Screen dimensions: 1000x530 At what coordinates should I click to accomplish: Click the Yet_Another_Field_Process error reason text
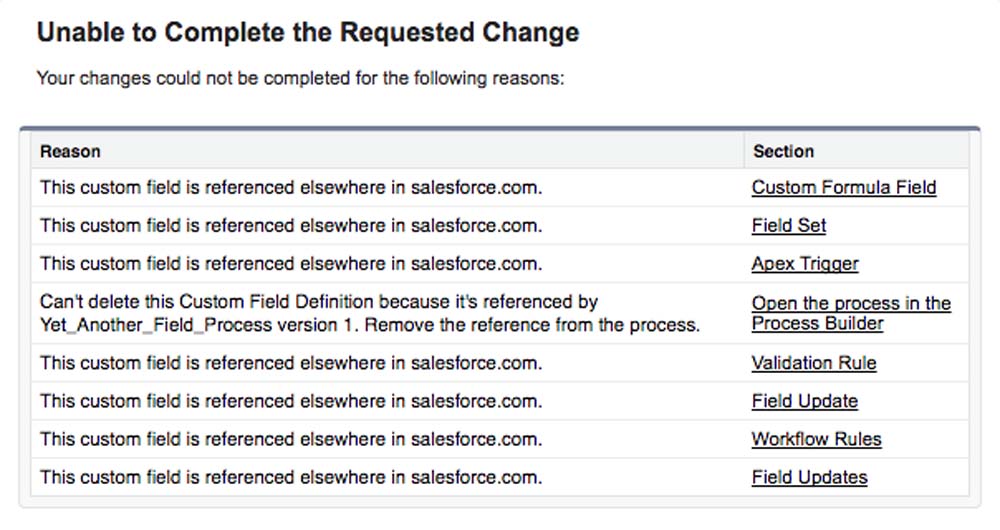point(370,313)
